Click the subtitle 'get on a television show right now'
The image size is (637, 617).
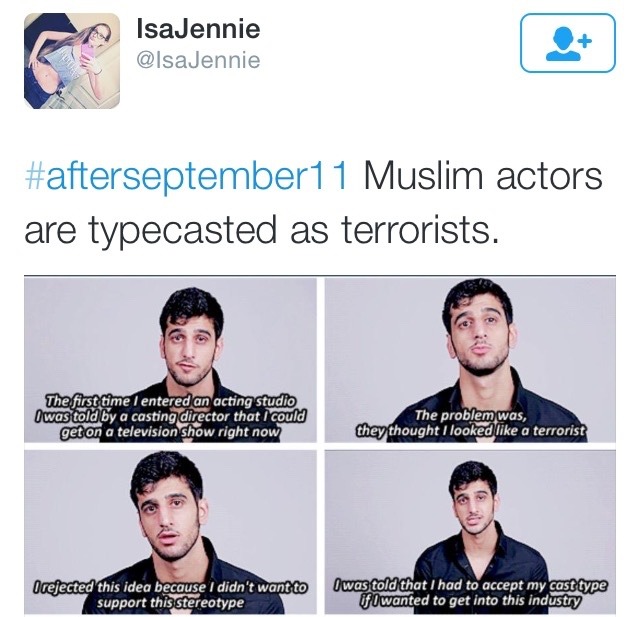(x=170, y=431)
